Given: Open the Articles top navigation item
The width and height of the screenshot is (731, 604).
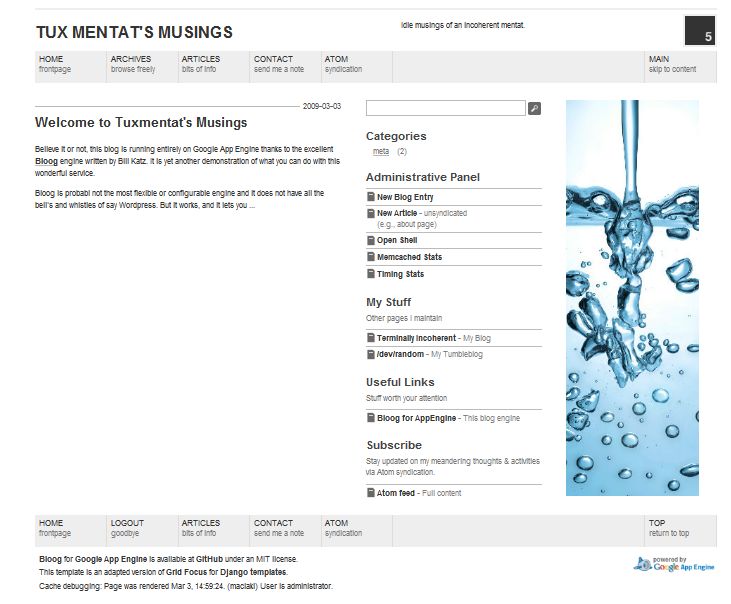Looking at the screenshot, I should [x=201, y=65].
